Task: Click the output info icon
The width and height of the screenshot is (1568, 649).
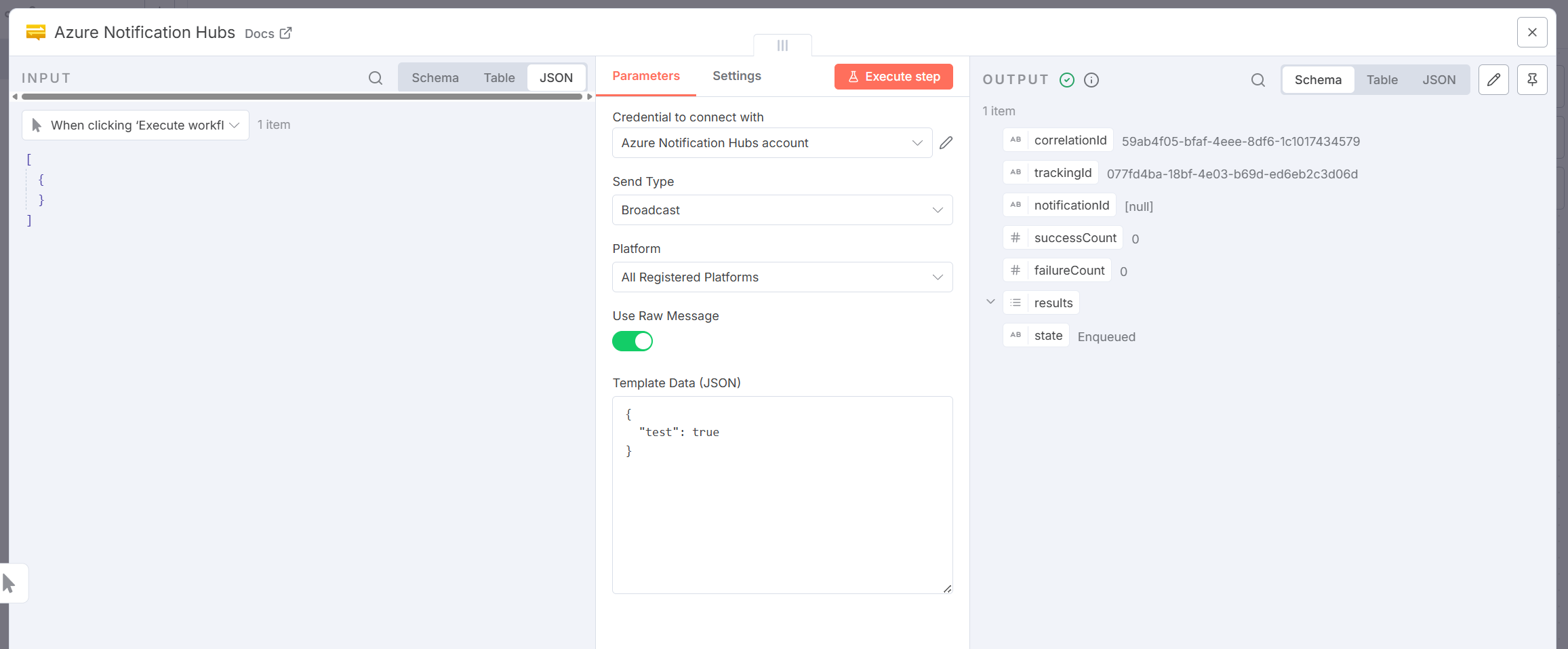Action: point(1091,80)
